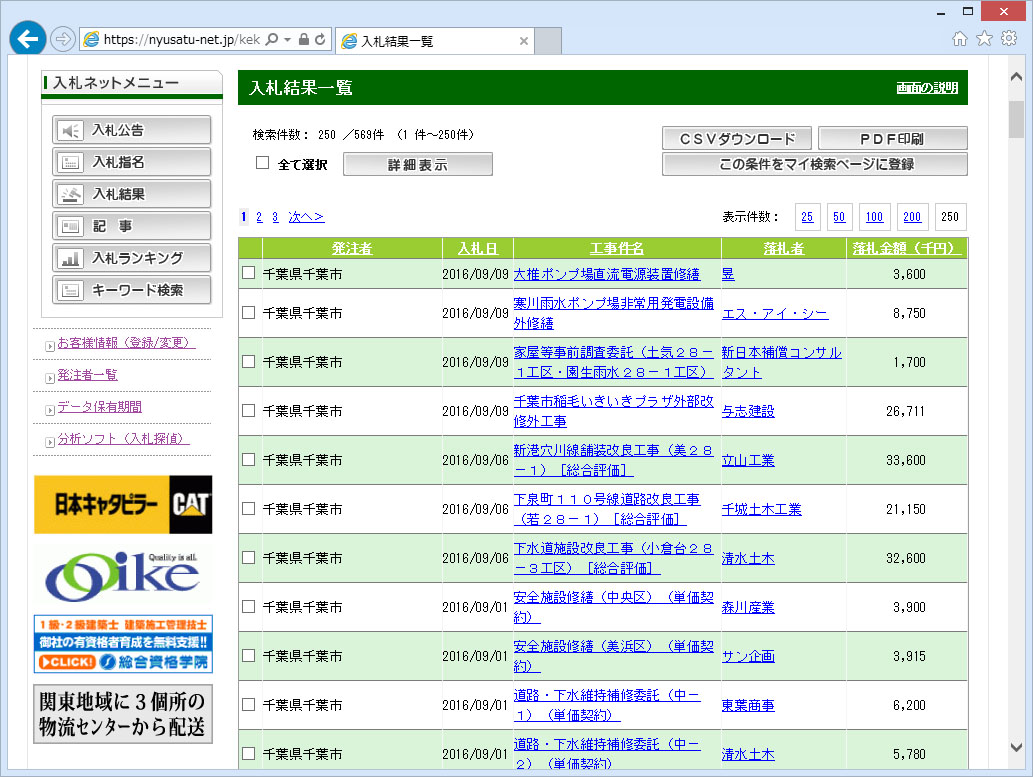
Task: Check the 全て選択 checkbox
Action: pos(262,163)
